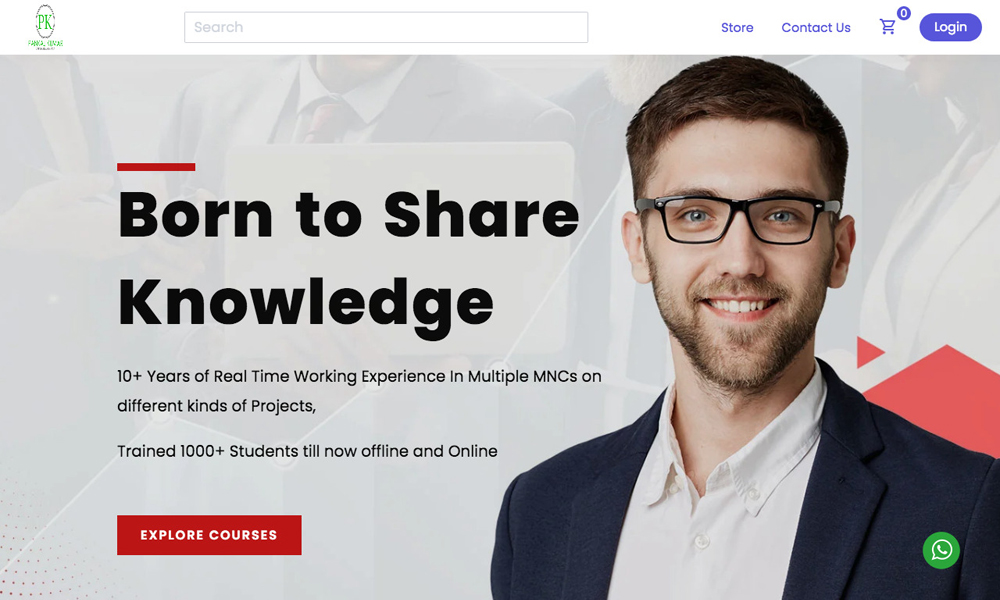Click the 'different kinds of Projects' text line
This screenshot has width=1000, height=600.
point(217,406)
